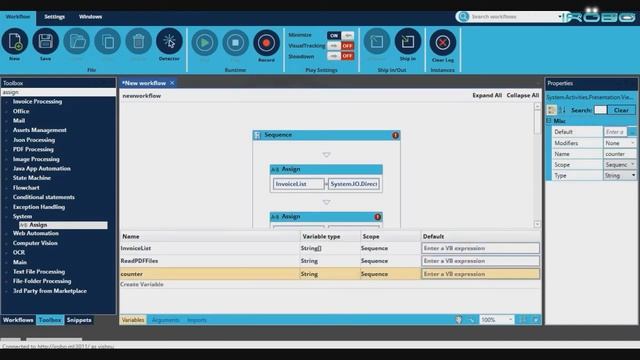The image size is (640, 360).
Task: Click the Sequence activity icon
Action: [x=257, y=135]
